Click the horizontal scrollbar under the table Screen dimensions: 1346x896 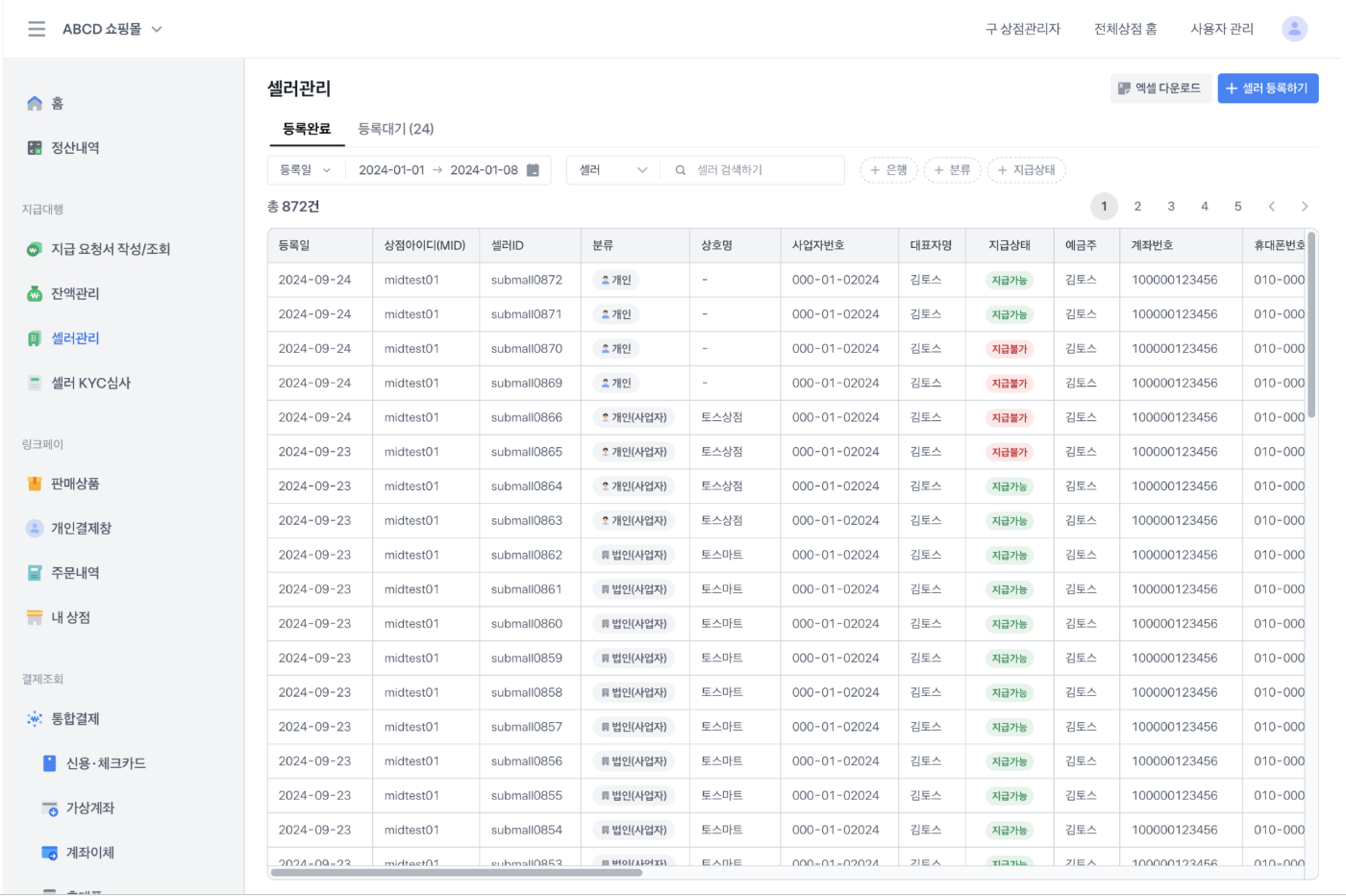456,873
